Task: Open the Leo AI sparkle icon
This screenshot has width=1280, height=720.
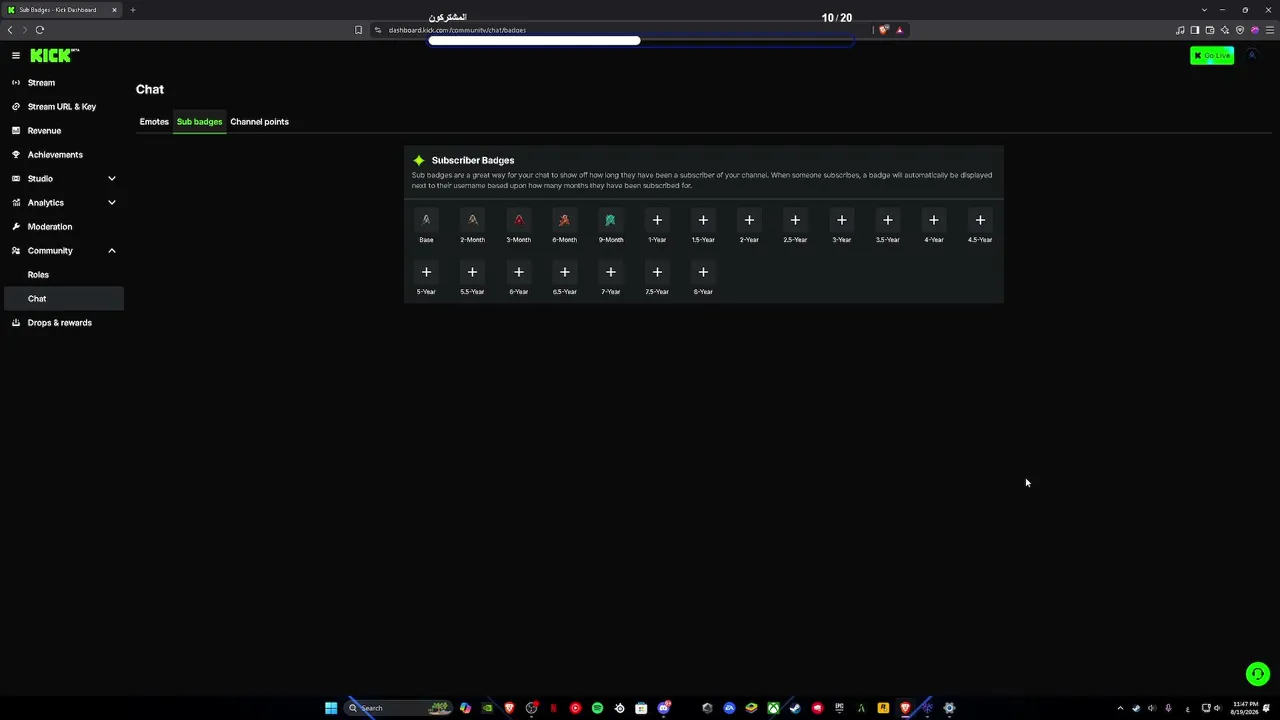Action: (1225, 30)
